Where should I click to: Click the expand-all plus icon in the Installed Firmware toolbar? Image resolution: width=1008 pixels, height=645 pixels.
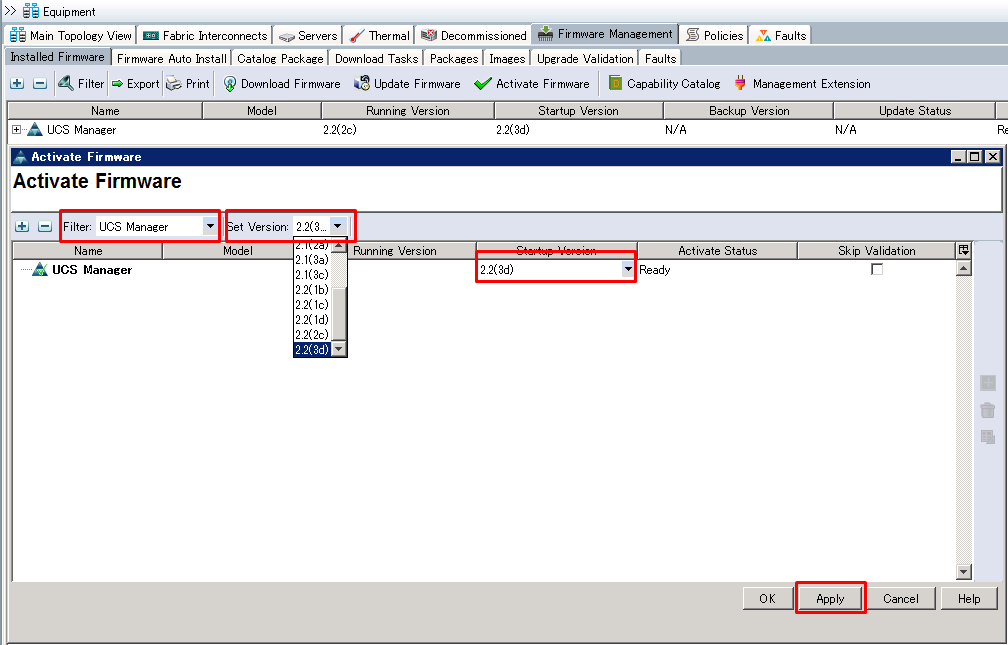17,84
